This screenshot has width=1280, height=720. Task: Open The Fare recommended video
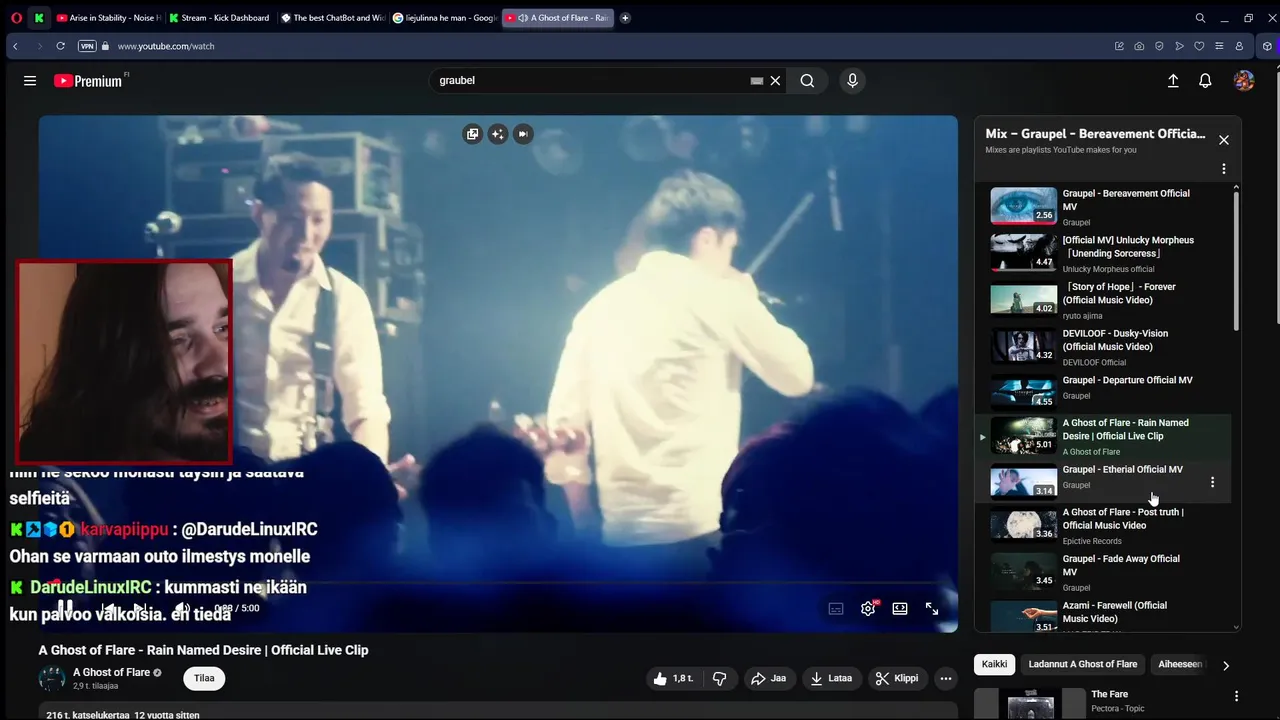pyautogui.click(x=1103, y=702)
